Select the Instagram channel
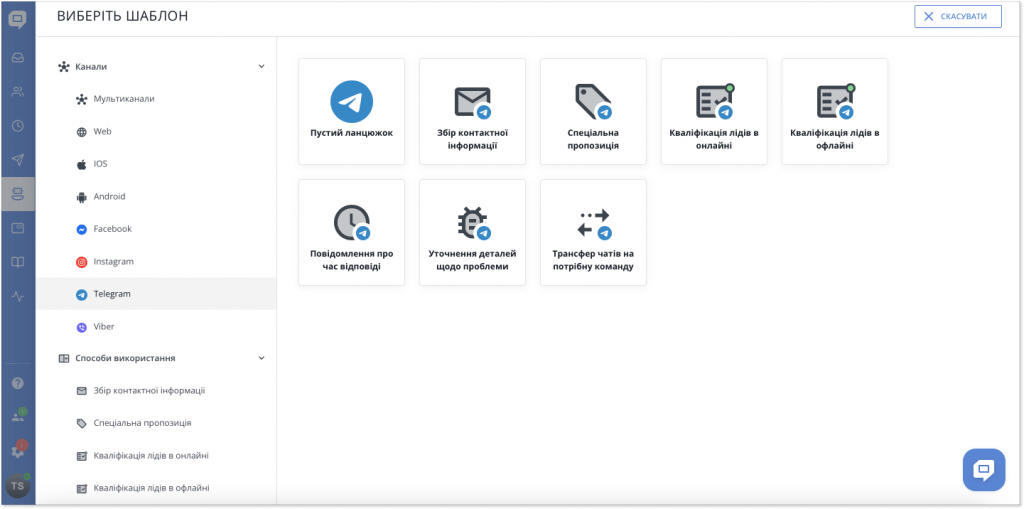Screen dimensions: 1024x509 pyautogui.click(x=157, y=261)
